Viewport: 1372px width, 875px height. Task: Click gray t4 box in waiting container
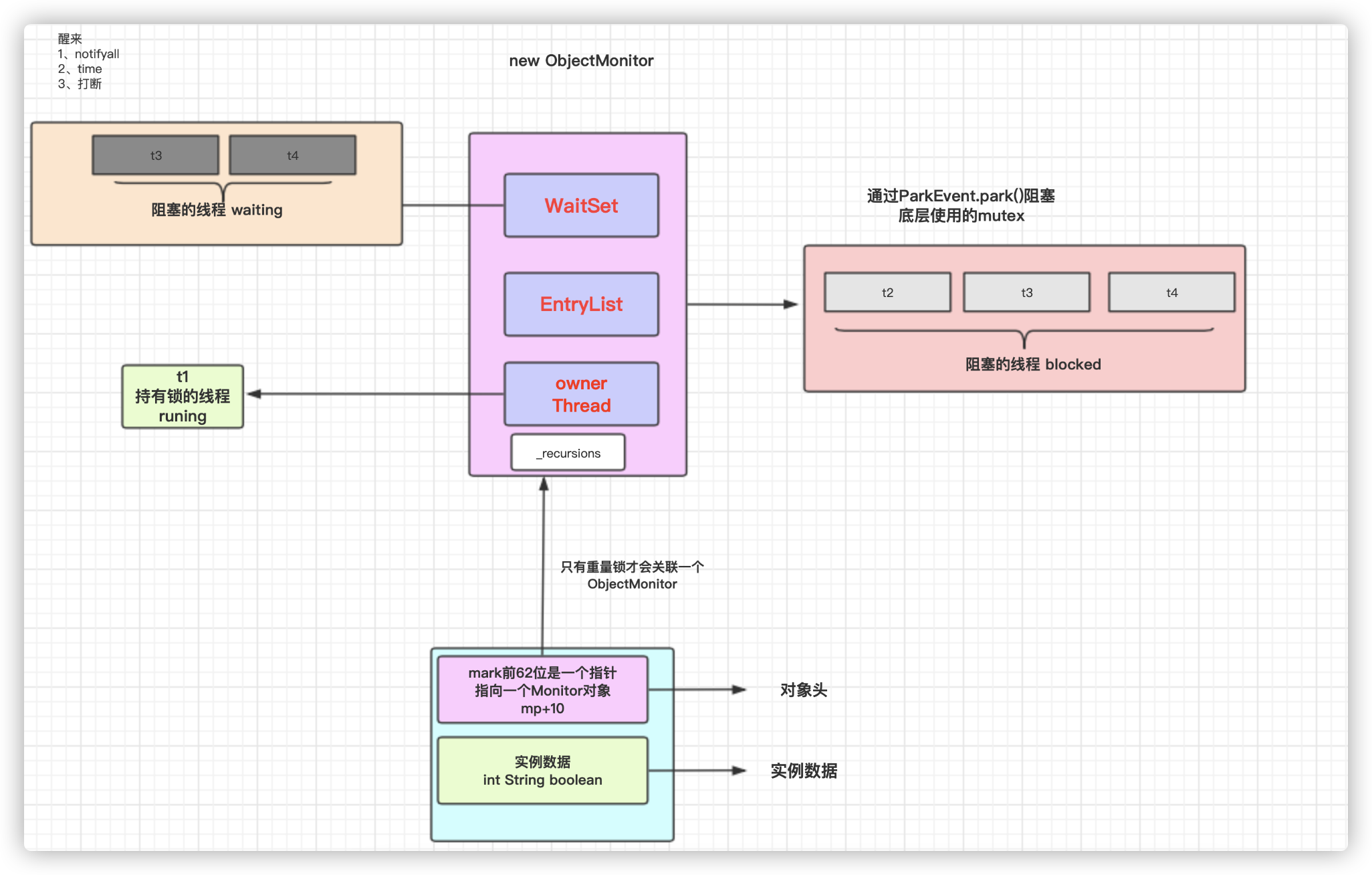pyautogui.click(x=292, y=155)
